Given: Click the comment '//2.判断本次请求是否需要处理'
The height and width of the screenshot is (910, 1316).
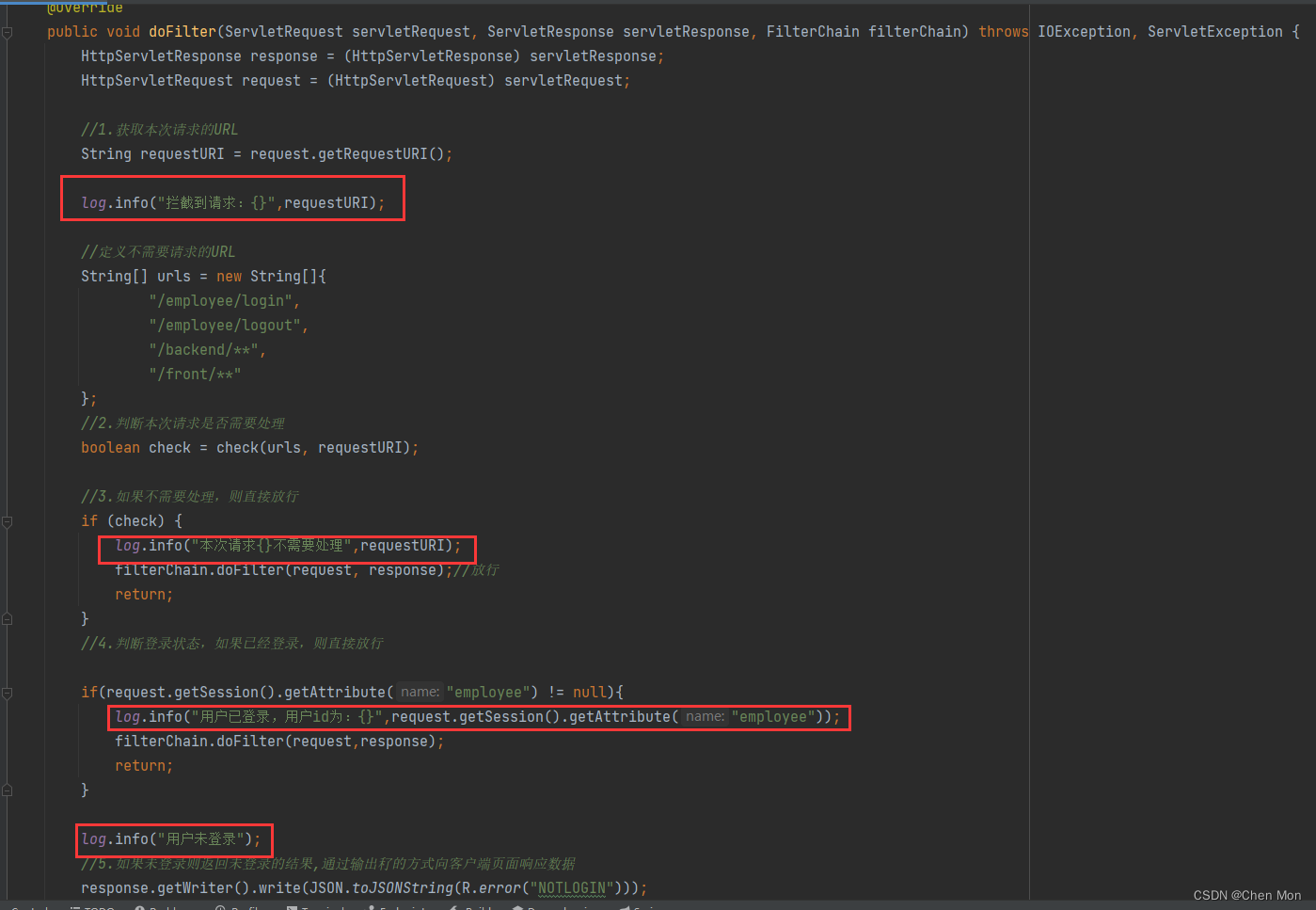Looking at the screenshot, I should click(x=182, y=423).
